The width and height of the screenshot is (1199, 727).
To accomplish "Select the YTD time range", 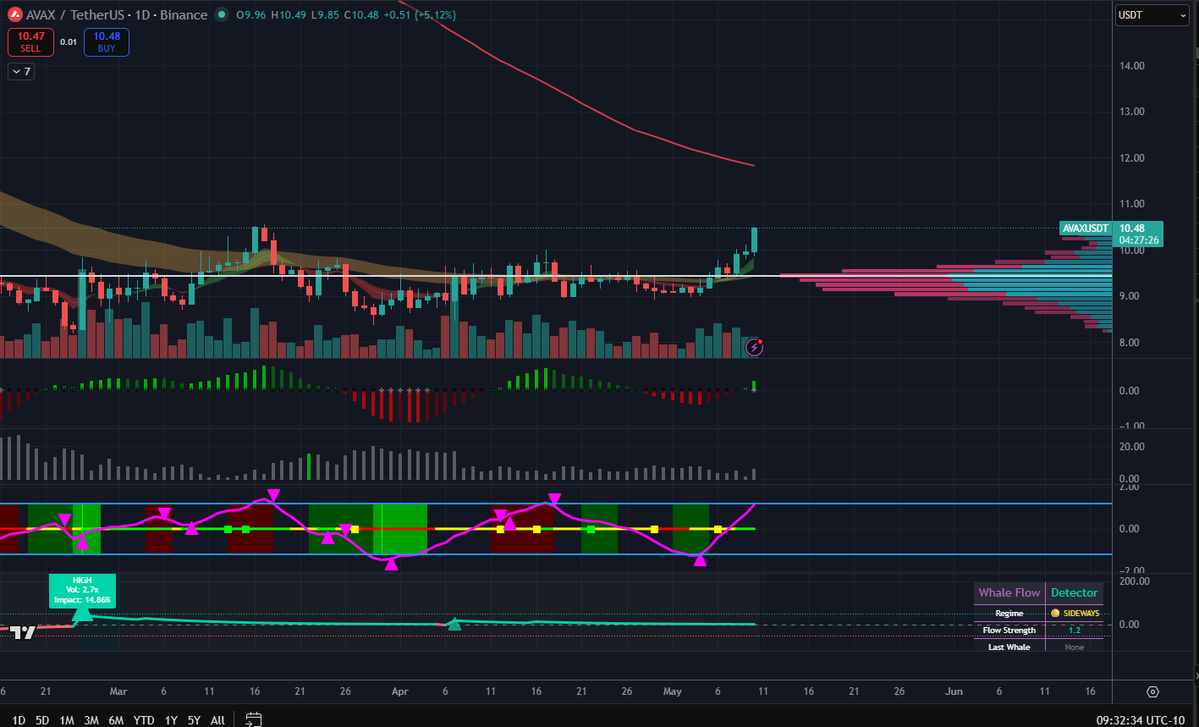I will point(144,720).
